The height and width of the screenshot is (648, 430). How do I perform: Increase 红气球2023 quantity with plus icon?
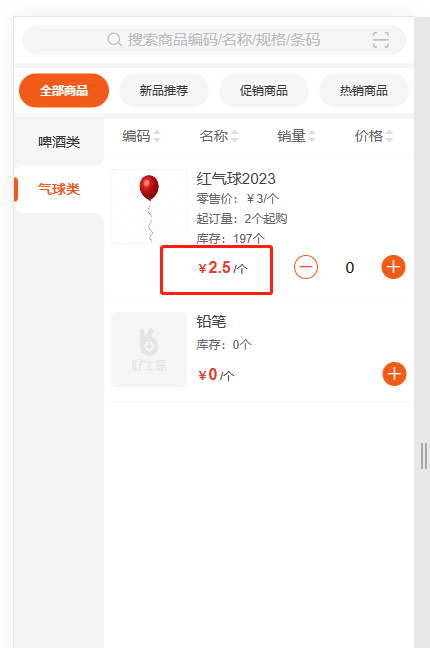pyautogui.click(x=393, y=267)
